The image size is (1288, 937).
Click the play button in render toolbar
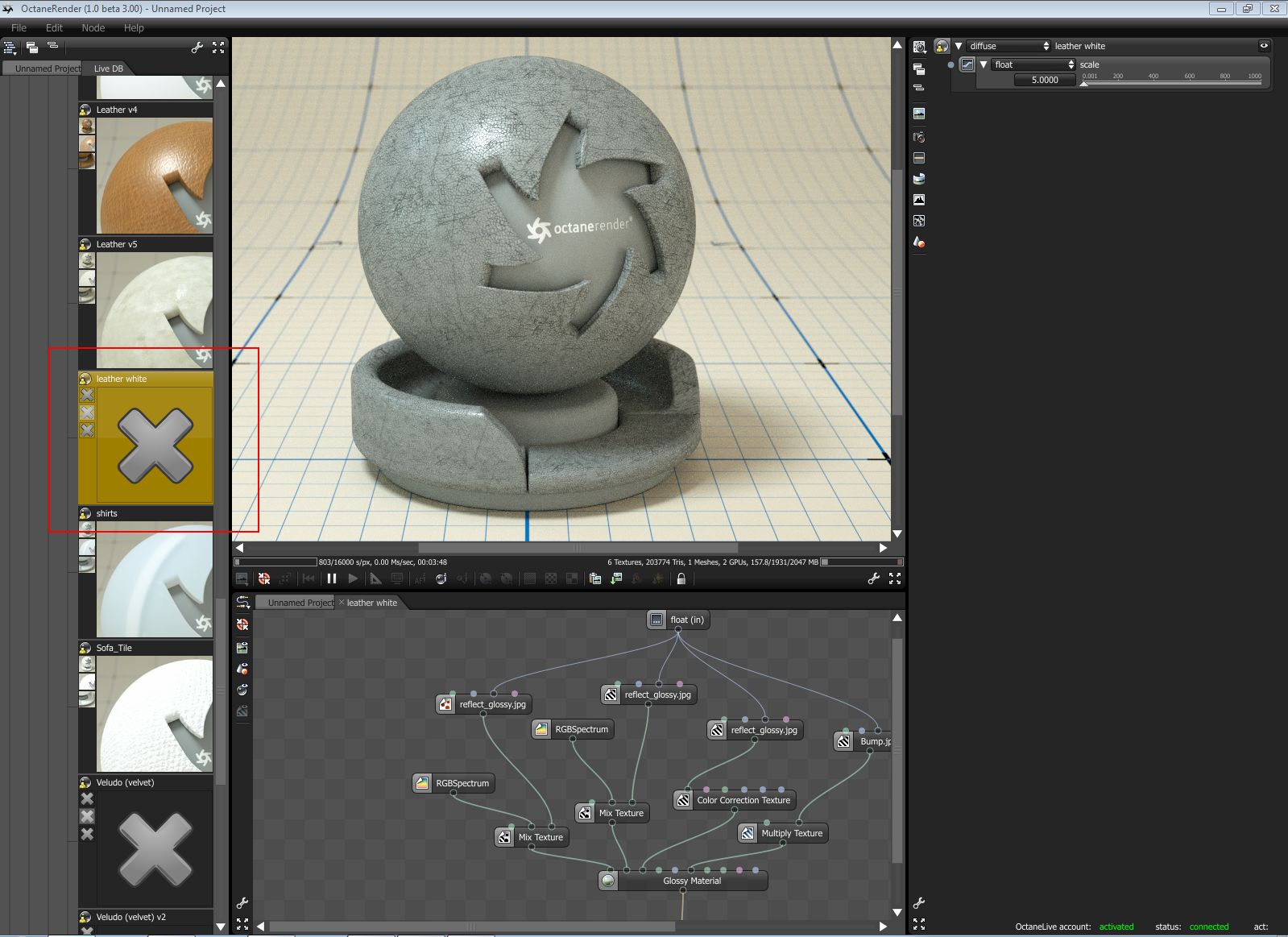(353, 578)
